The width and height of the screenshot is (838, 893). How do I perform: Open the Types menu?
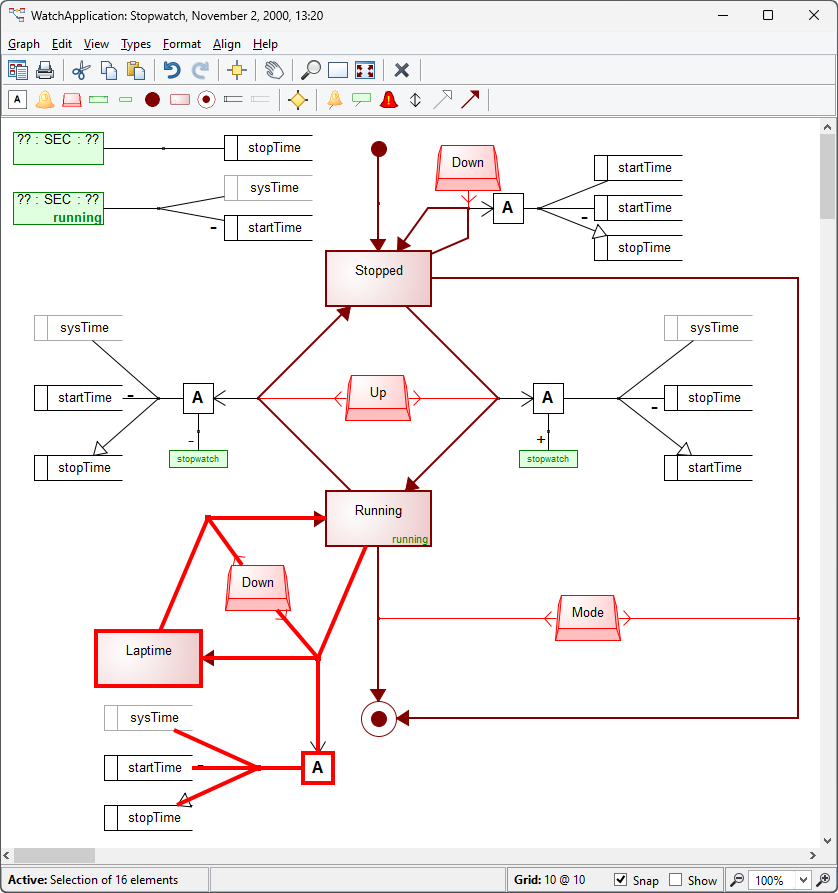[x=136, y=44]
